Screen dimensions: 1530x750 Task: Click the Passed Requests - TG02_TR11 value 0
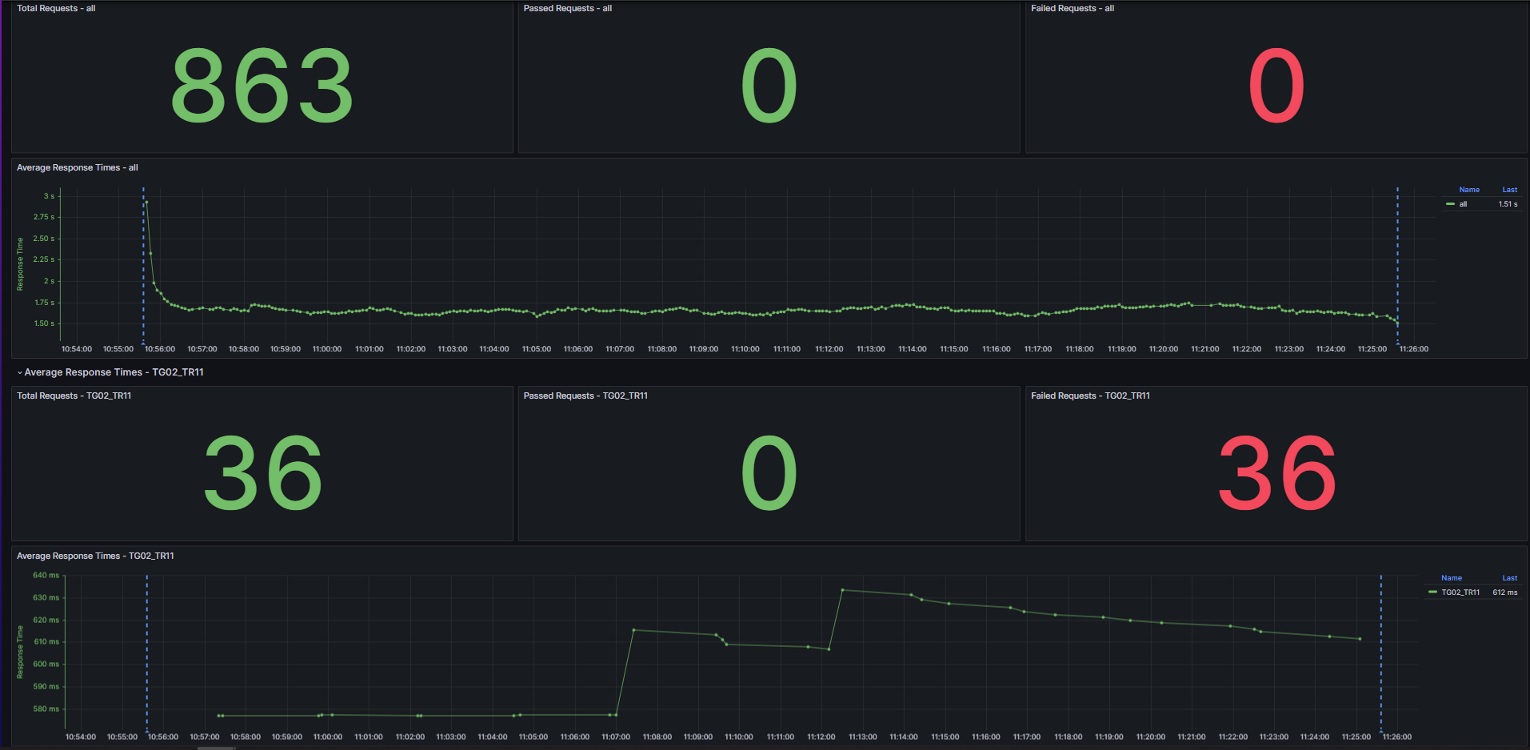coord(769,472)
